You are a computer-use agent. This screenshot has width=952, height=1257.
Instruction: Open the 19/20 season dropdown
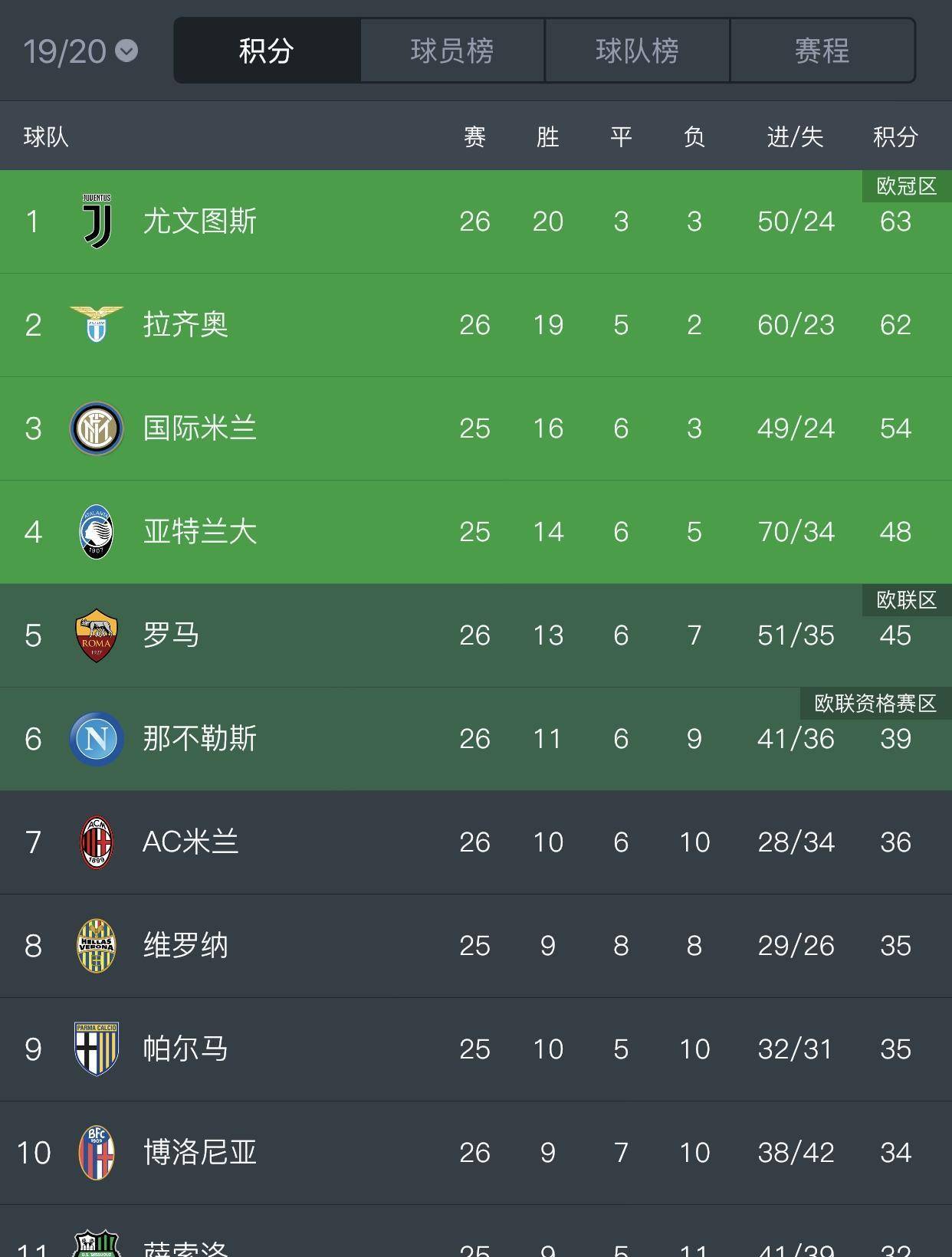[x=80, y=51]
